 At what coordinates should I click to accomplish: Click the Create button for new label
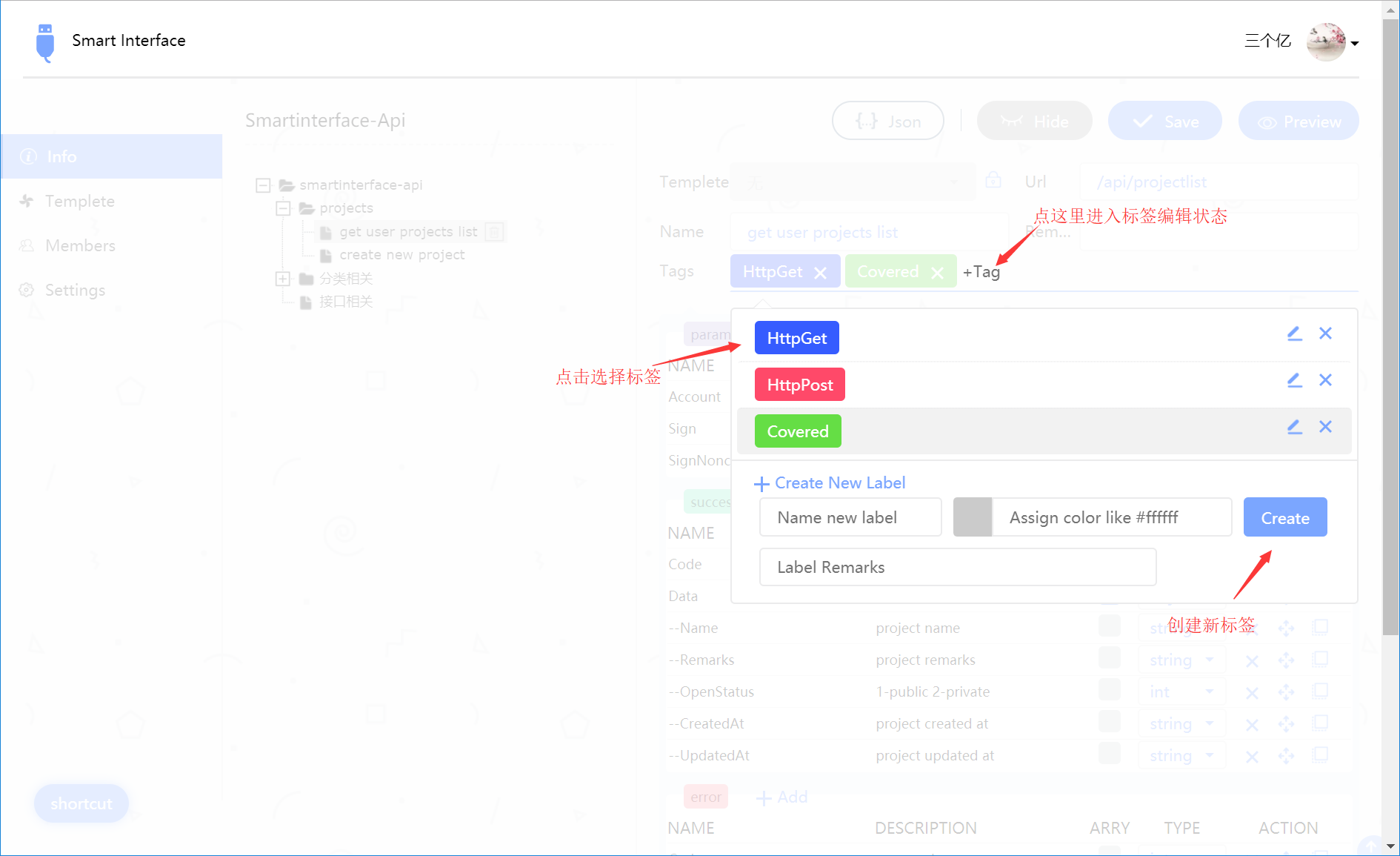click(x=1284, y=517)
